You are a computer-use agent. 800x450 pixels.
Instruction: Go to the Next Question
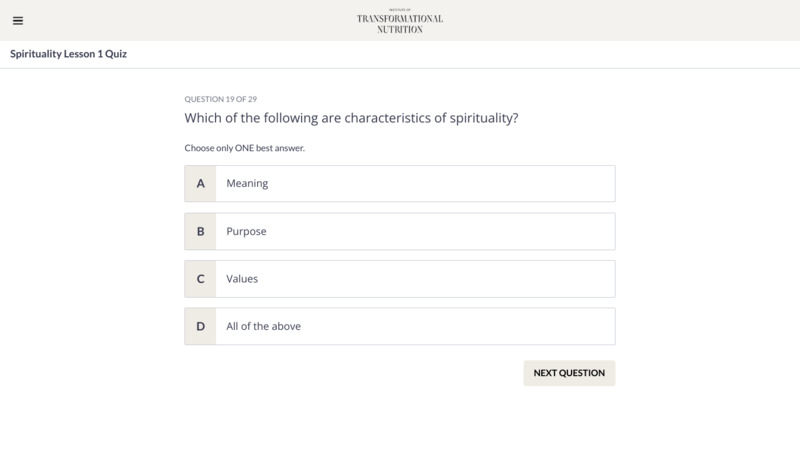pos(569,373)
